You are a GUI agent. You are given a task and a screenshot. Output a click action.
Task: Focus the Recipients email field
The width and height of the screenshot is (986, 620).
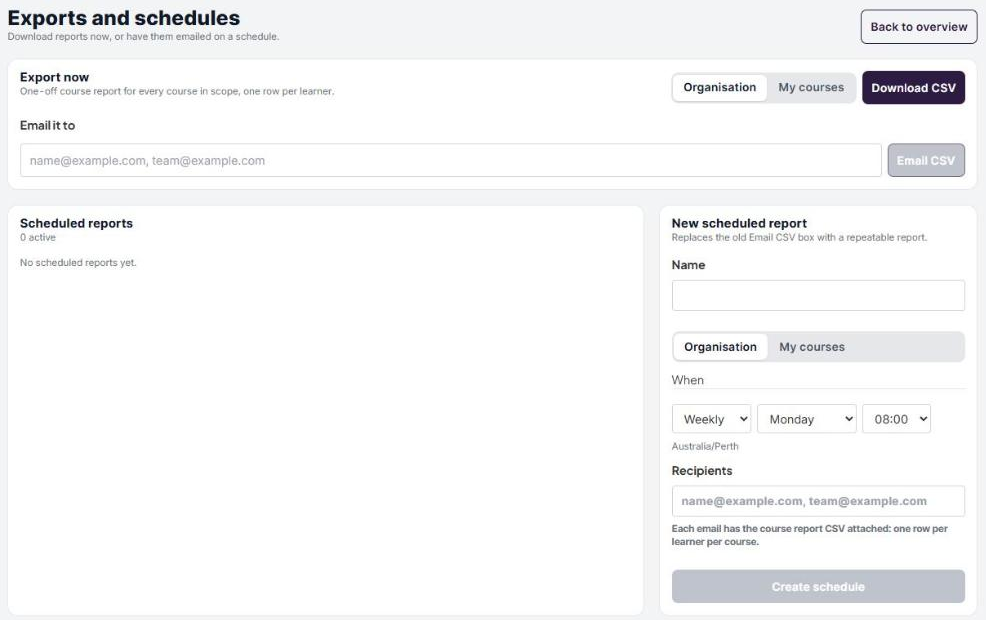[x=817, y=501]
